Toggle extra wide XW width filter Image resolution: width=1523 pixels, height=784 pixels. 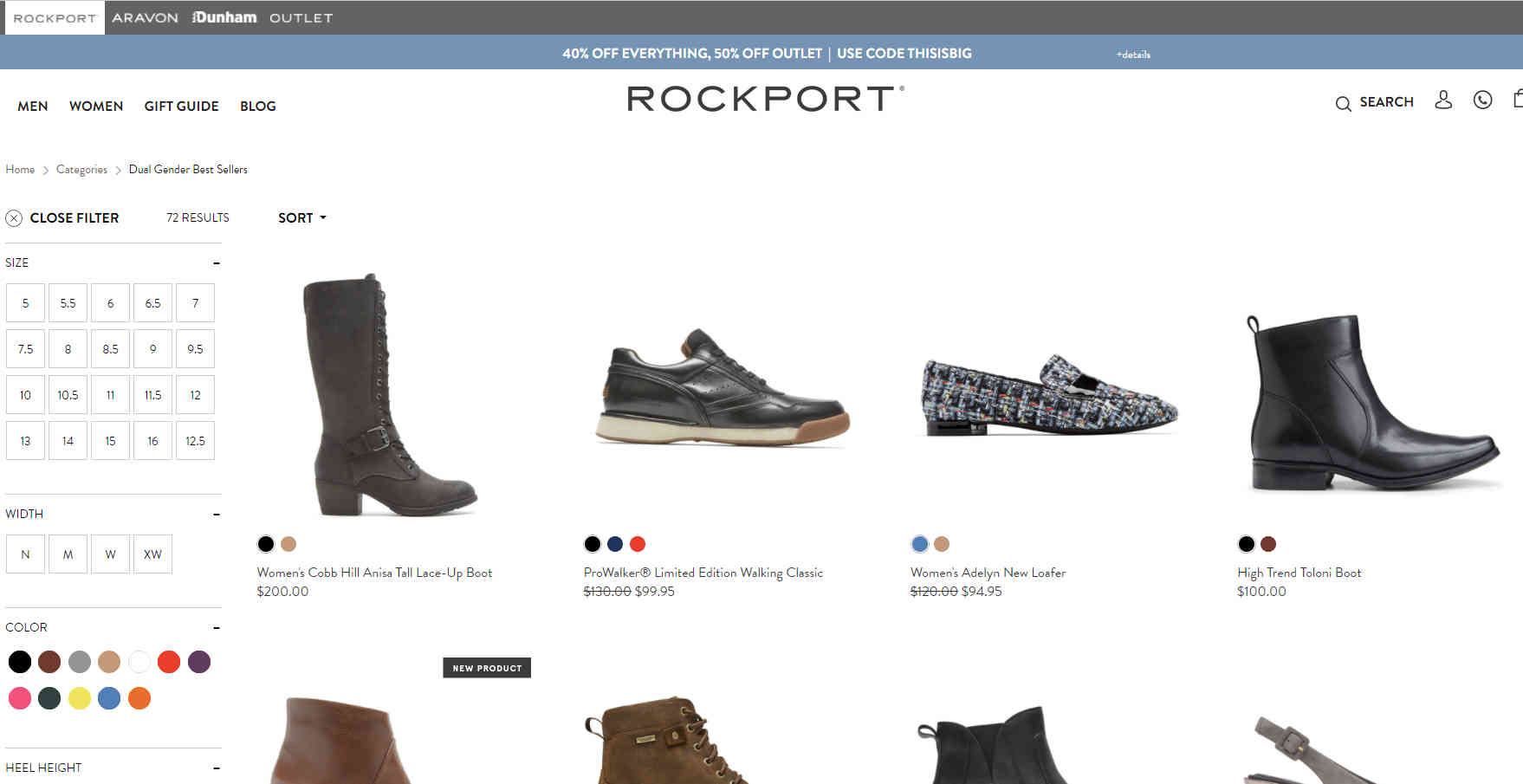(152, 554)
